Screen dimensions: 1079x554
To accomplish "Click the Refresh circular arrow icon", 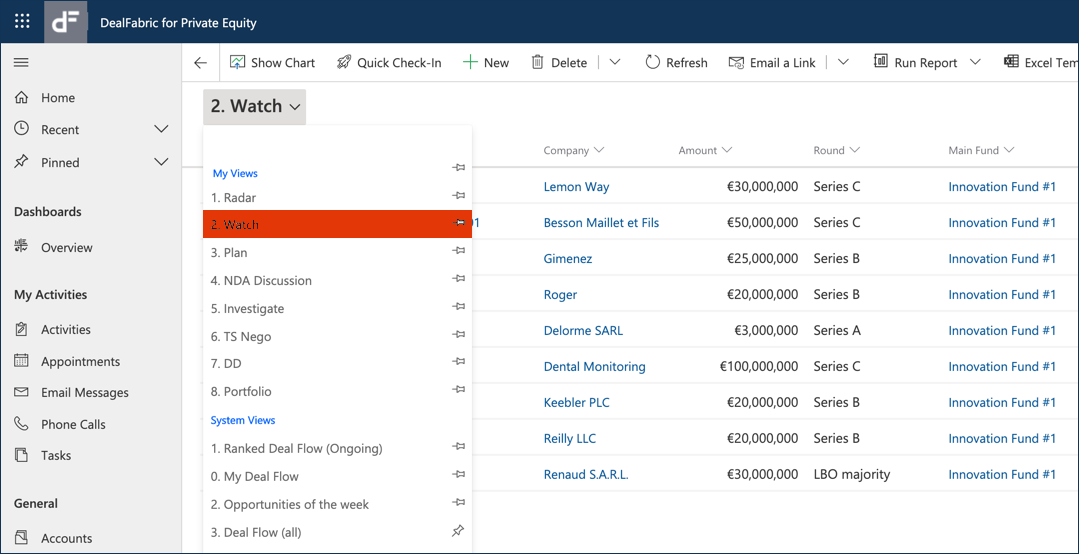I will [x=652, y=63].
